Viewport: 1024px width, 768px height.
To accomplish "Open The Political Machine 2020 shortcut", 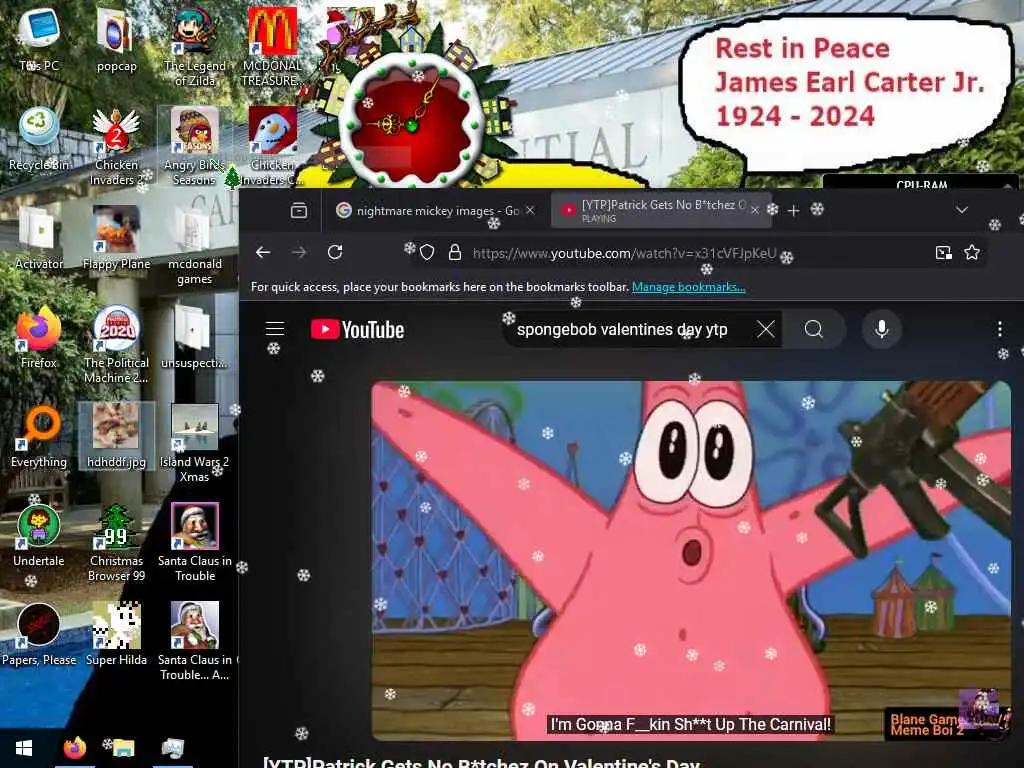I will click(116, 344).
